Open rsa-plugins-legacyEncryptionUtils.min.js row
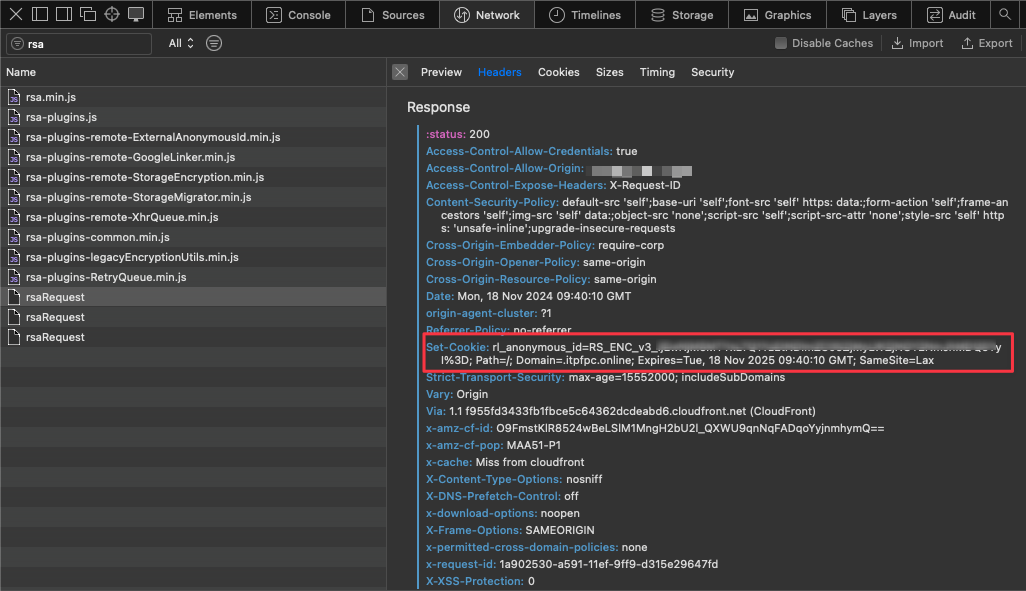 point(193,257)
